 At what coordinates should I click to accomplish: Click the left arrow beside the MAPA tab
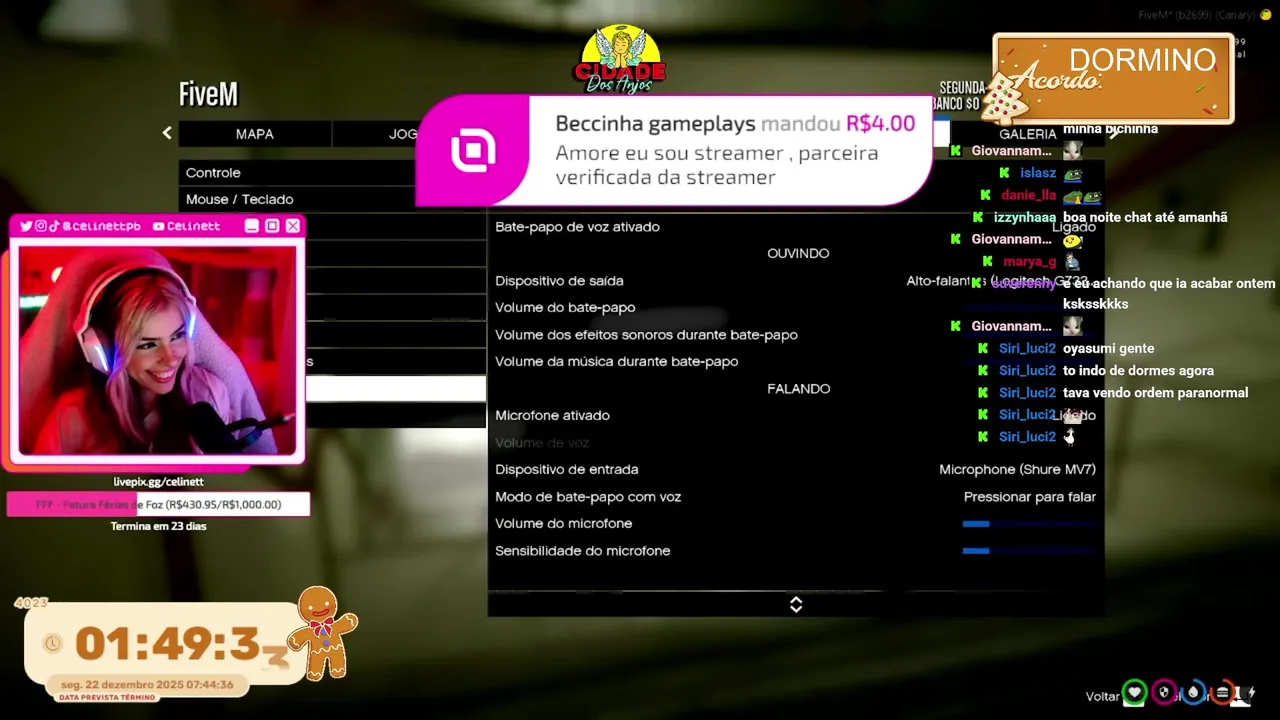click(x=167, y=133)
